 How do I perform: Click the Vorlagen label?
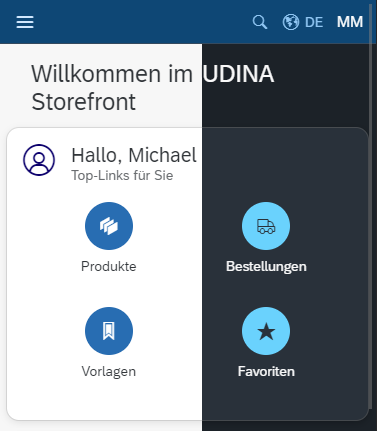(x=109, y=371)
